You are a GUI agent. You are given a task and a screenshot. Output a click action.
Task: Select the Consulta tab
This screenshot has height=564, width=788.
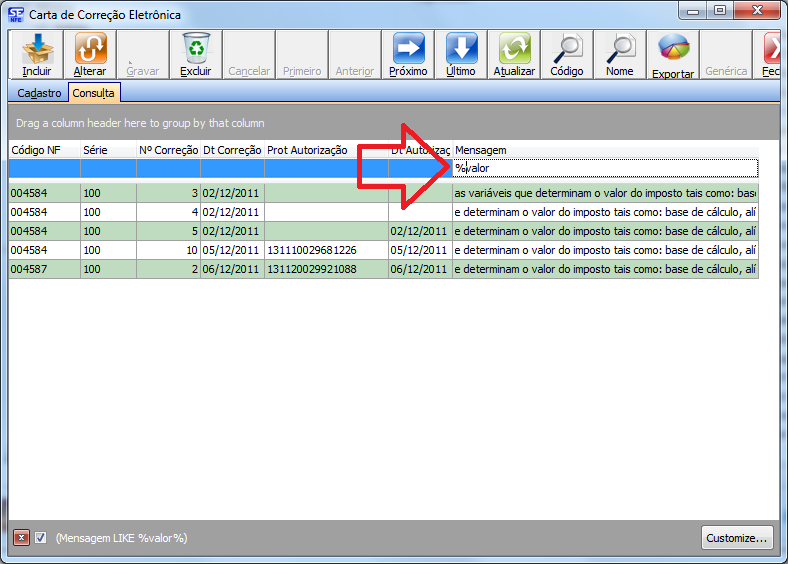tap(94, 93)
